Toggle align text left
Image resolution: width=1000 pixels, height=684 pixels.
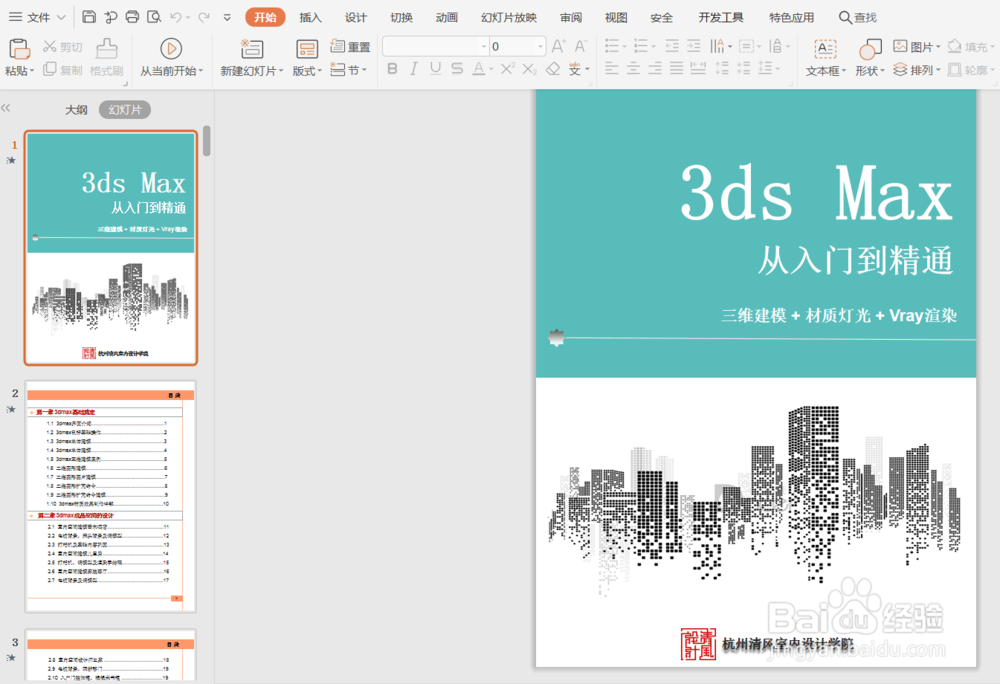pyautogui.click(x=612, y=68)
